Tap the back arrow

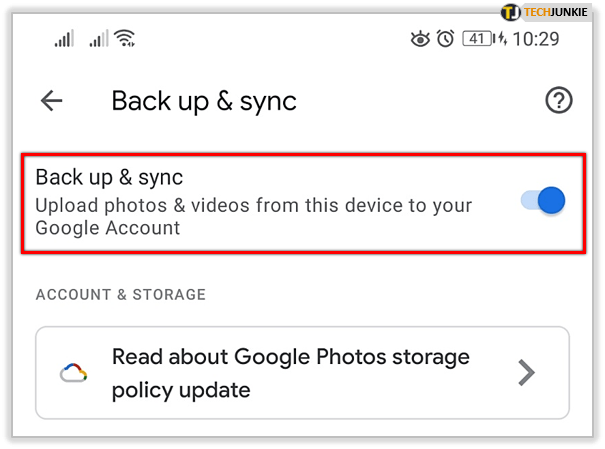click(51, 101)
